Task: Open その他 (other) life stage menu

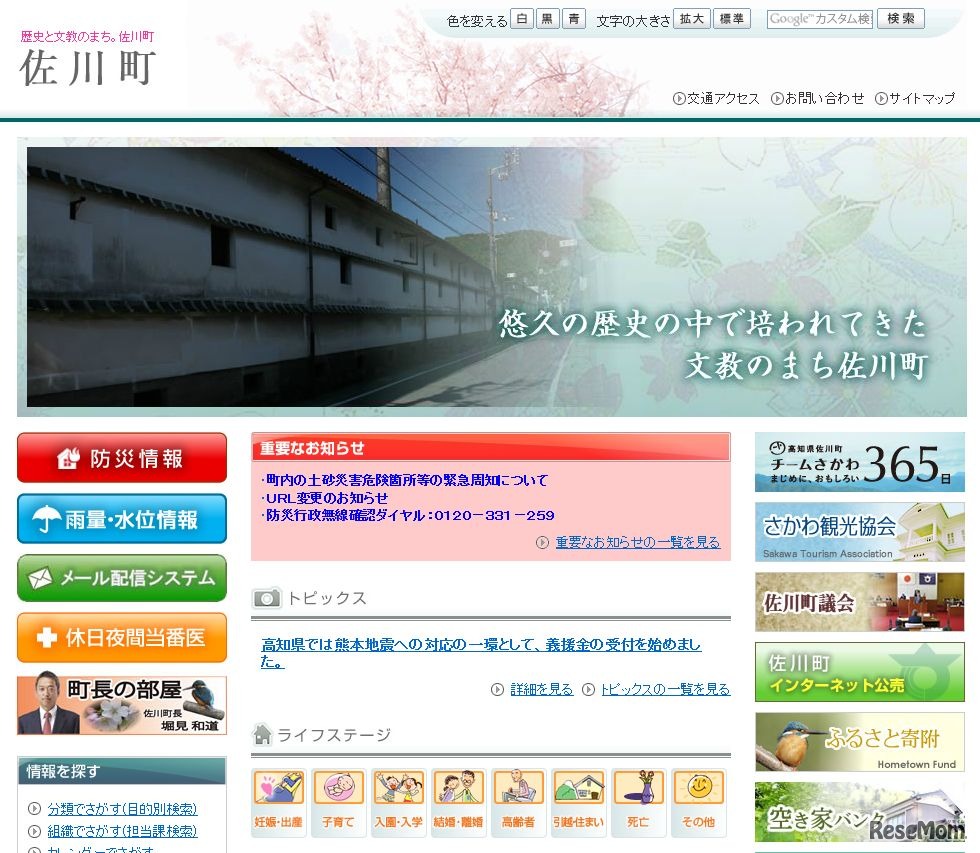Action: click(x=698, y=800)
